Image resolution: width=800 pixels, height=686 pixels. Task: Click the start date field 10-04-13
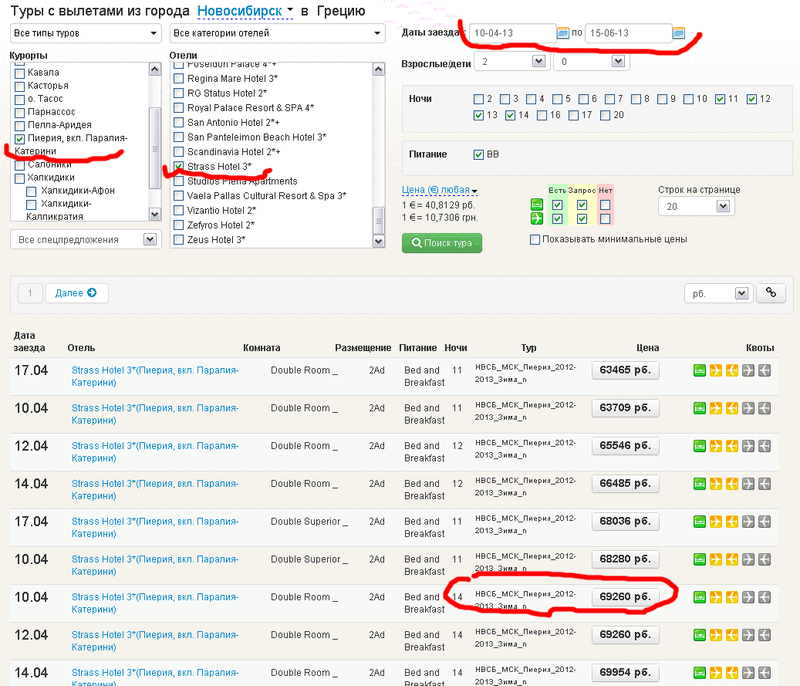pyautogui.click(x=512, y=33)
